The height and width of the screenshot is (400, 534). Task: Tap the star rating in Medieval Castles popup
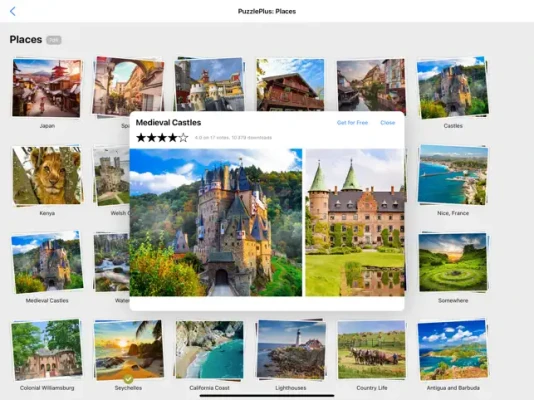click(x=162, y=138)
